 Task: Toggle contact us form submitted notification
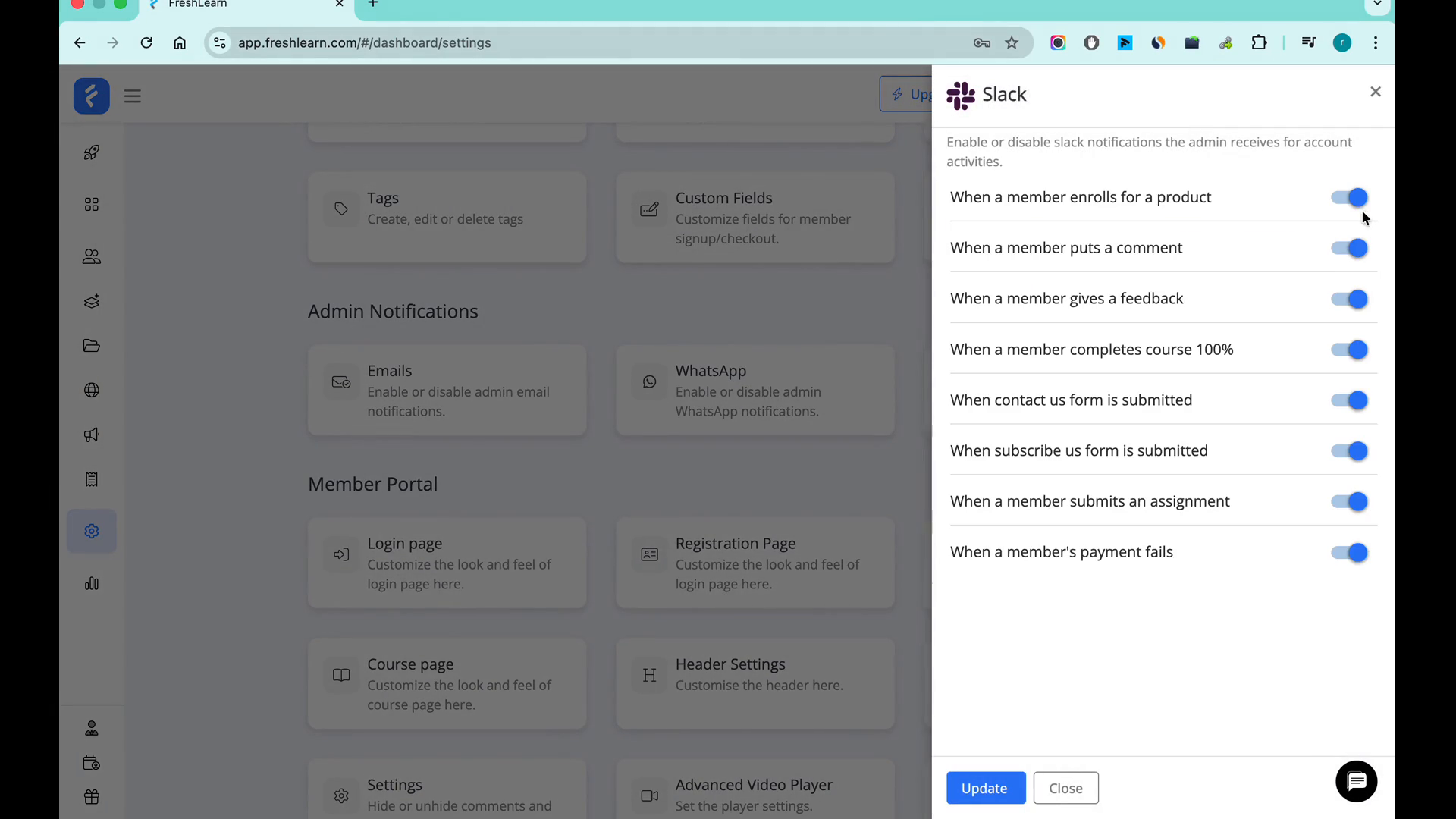pyautogui.click(x=1349, y=400)
